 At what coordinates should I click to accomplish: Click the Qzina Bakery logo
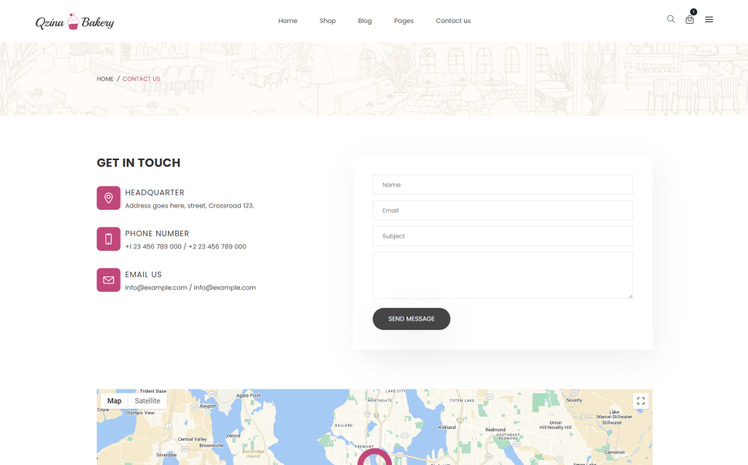point(75,21)
